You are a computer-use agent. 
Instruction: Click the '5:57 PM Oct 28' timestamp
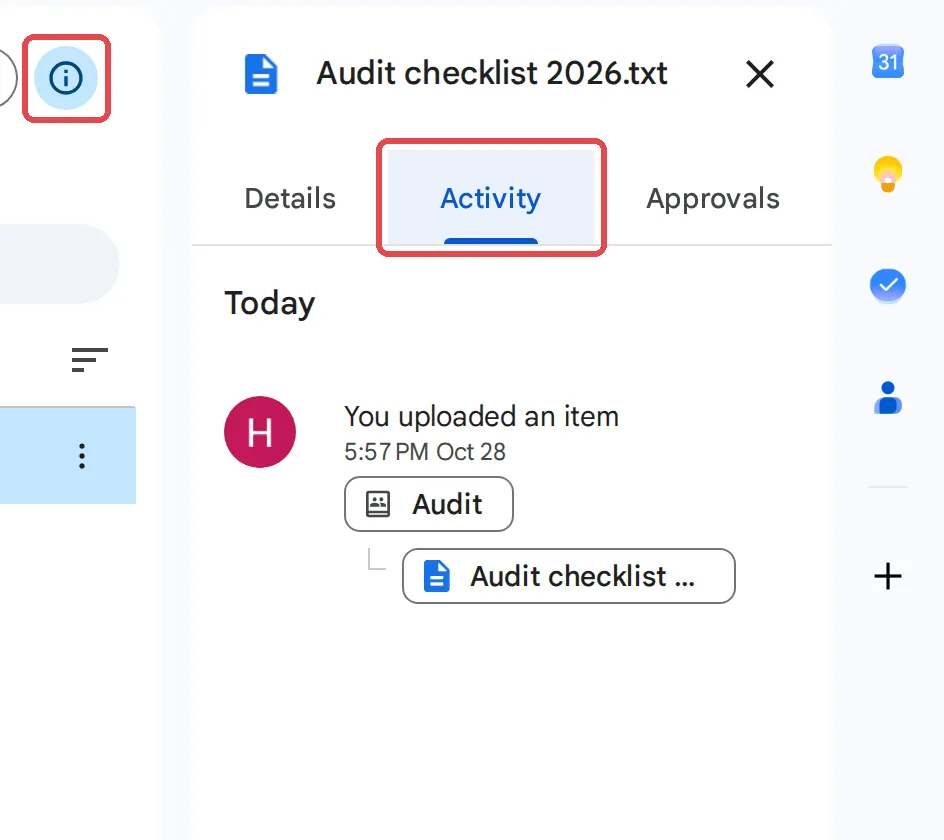[x=424, y=452]
